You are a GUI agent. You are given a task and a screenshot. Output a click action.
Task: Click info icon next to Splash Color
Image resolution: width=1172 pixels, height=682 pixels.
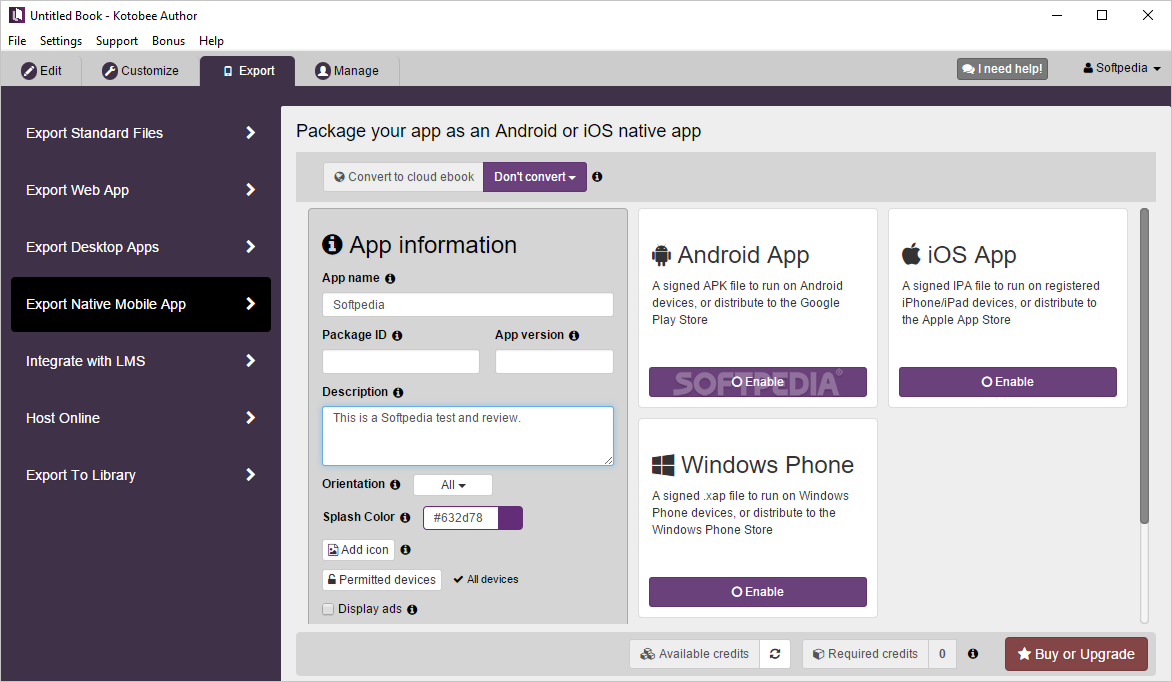[x=405, y=517]
